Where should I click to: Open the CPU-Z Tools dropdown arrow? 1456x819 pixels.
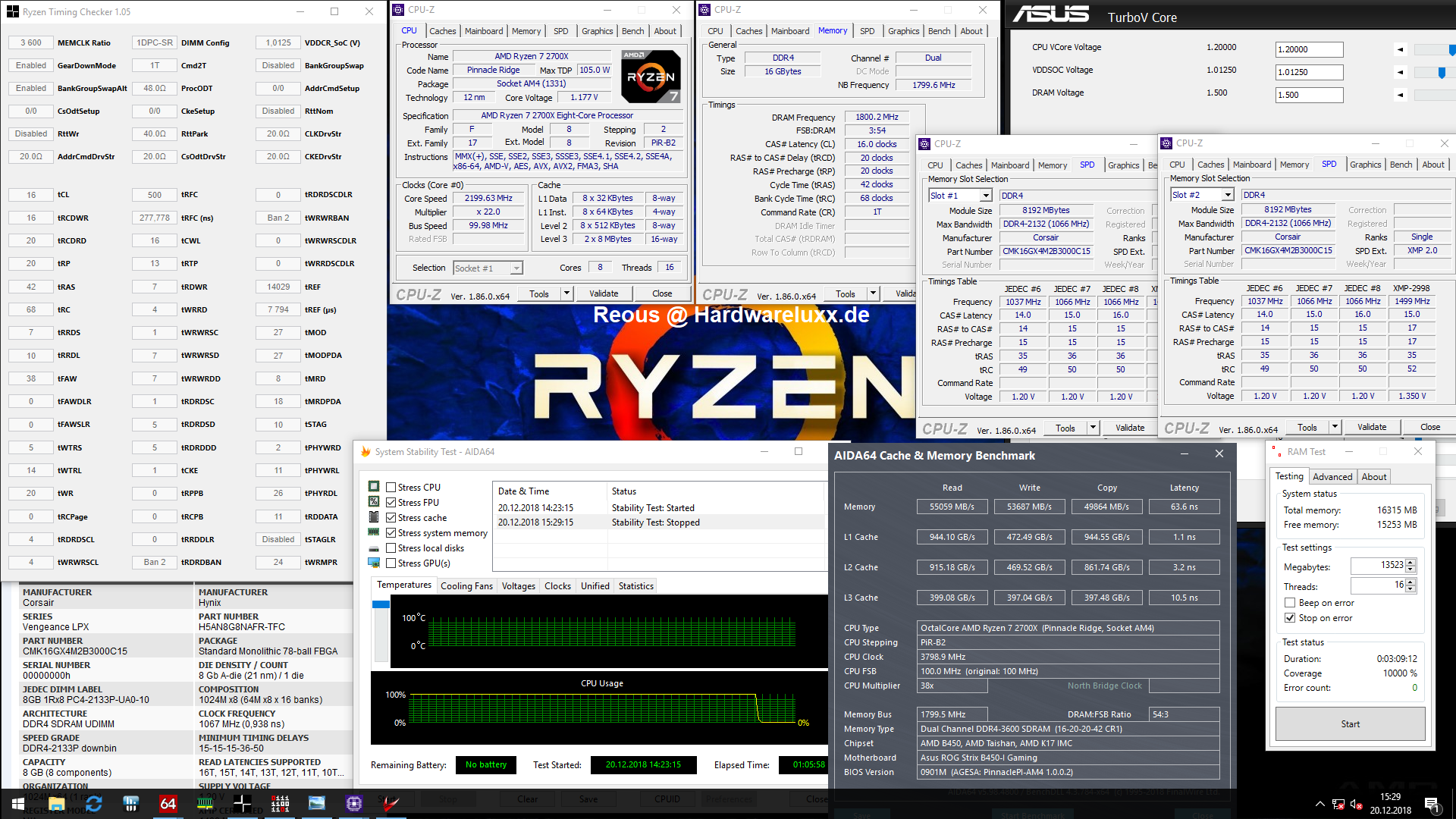click(566, 293)
